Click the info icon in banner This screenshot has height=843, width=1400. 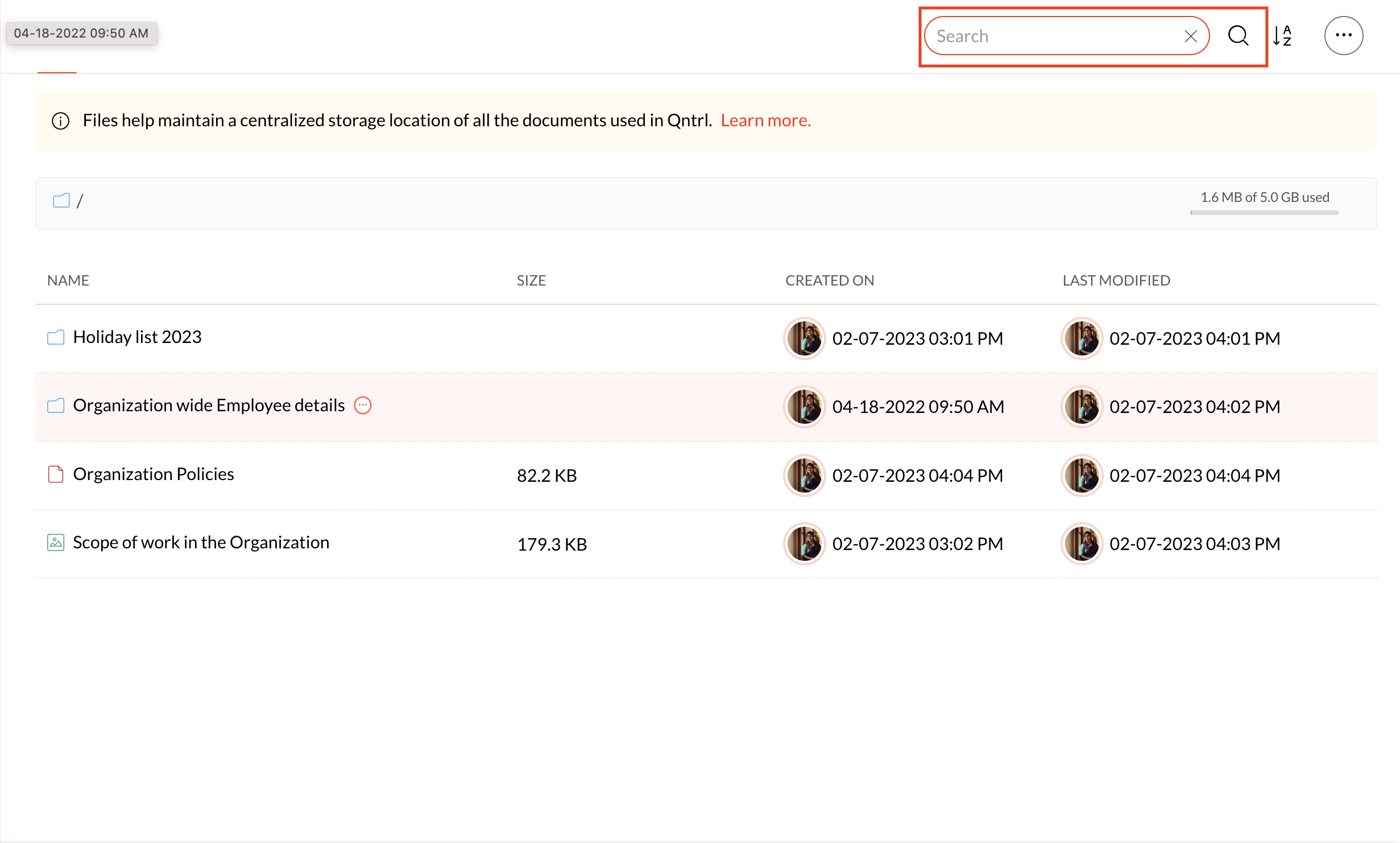tap(61, 121)
